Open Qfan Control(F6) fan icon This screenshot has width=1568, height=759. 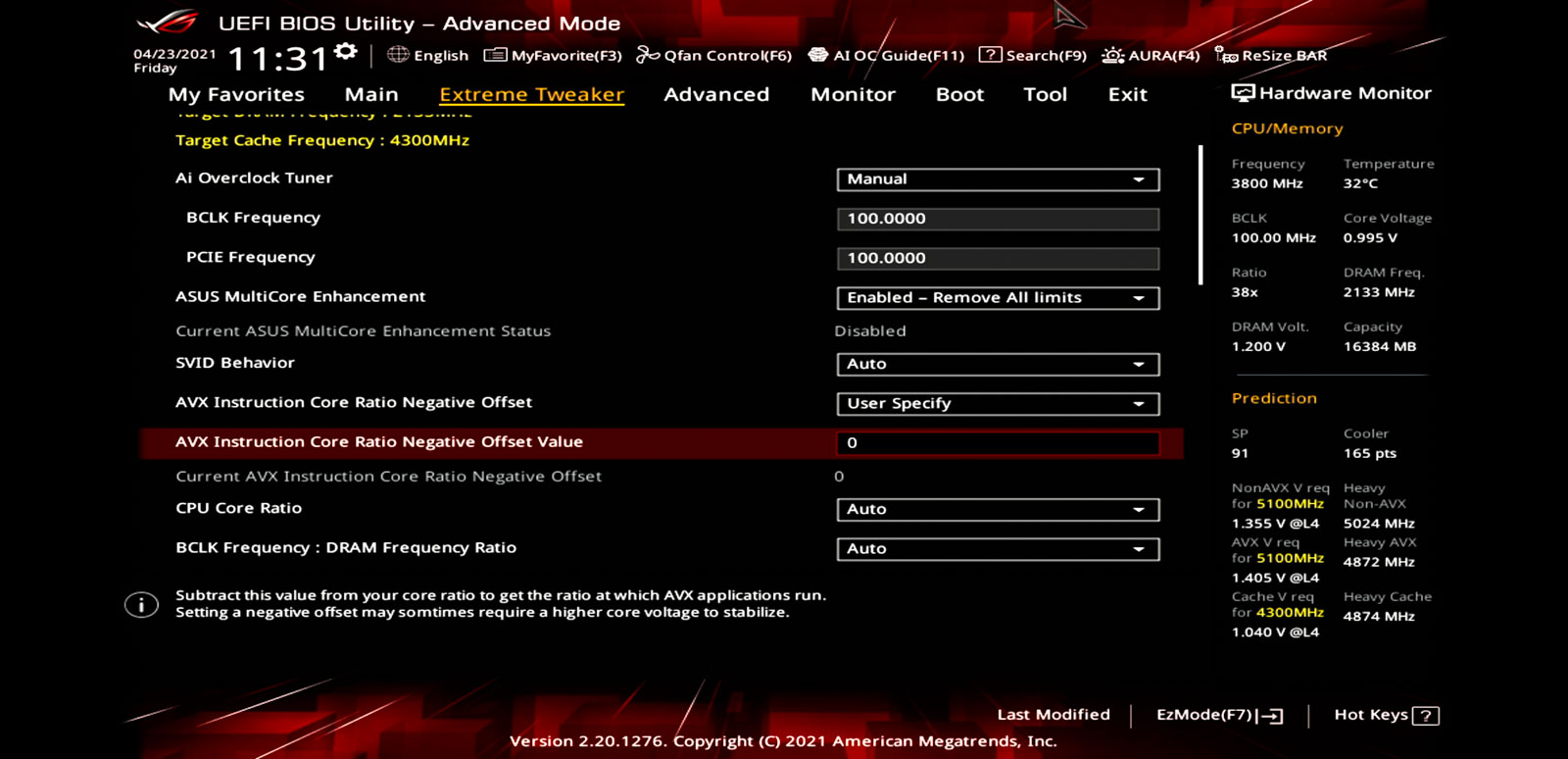pyautogui.click(x=648, y=54)
